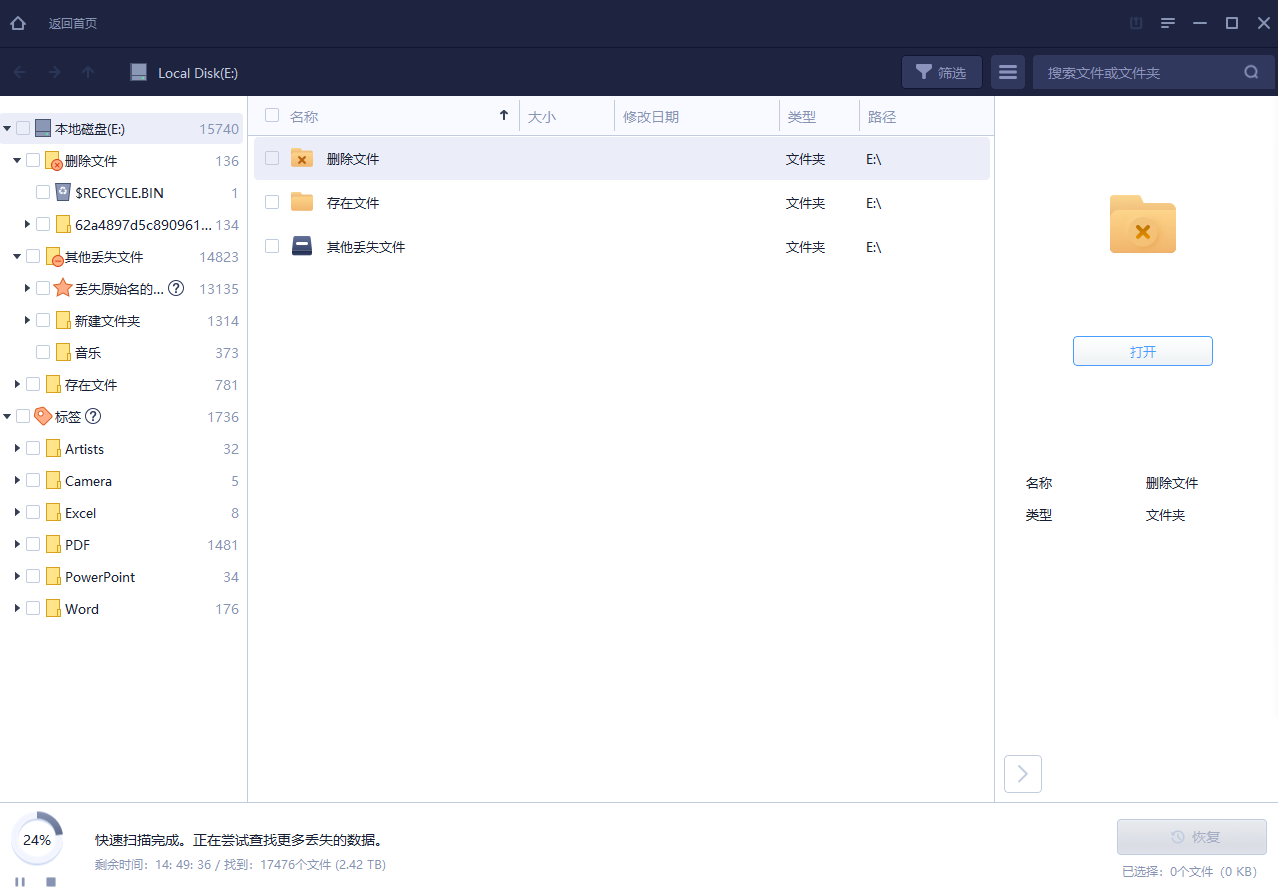Sort by 名称 column header

(x=304, y=117)
